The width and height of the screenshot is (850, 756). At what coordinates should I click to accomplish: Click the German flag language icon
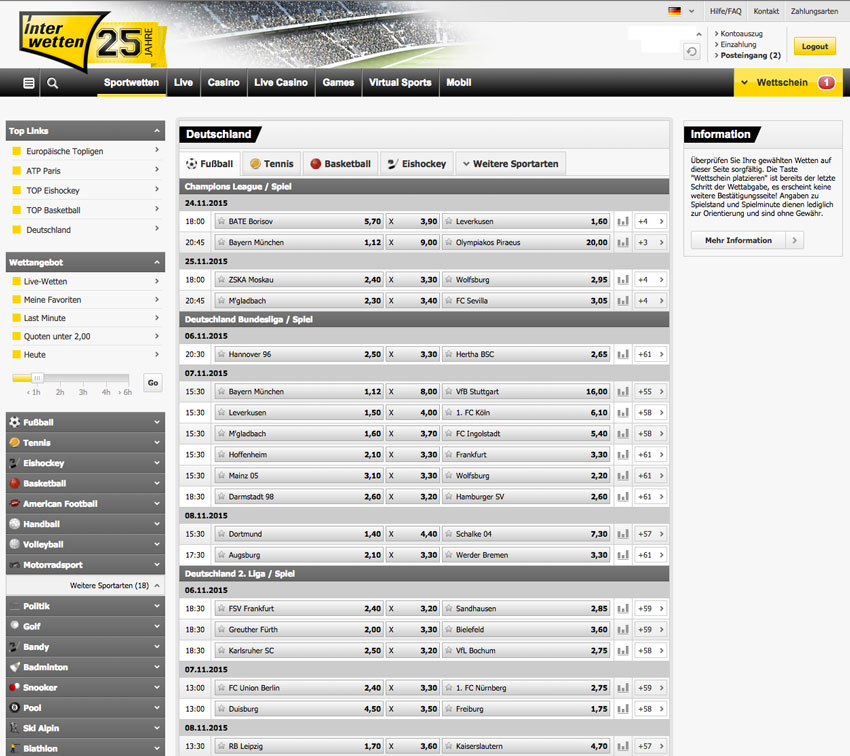[674, 11]
